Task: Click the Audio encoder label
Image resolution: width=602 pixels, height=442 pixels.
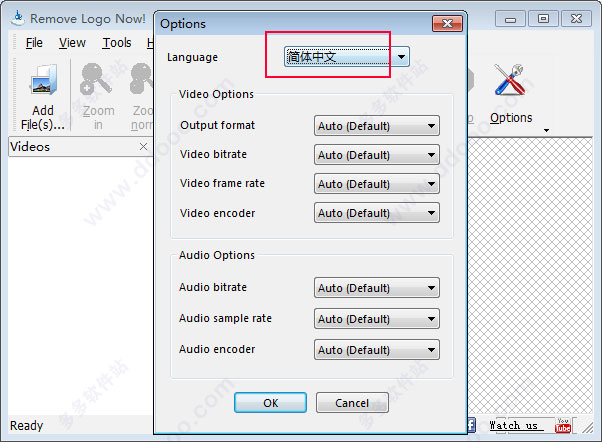Action: point(217,349)
